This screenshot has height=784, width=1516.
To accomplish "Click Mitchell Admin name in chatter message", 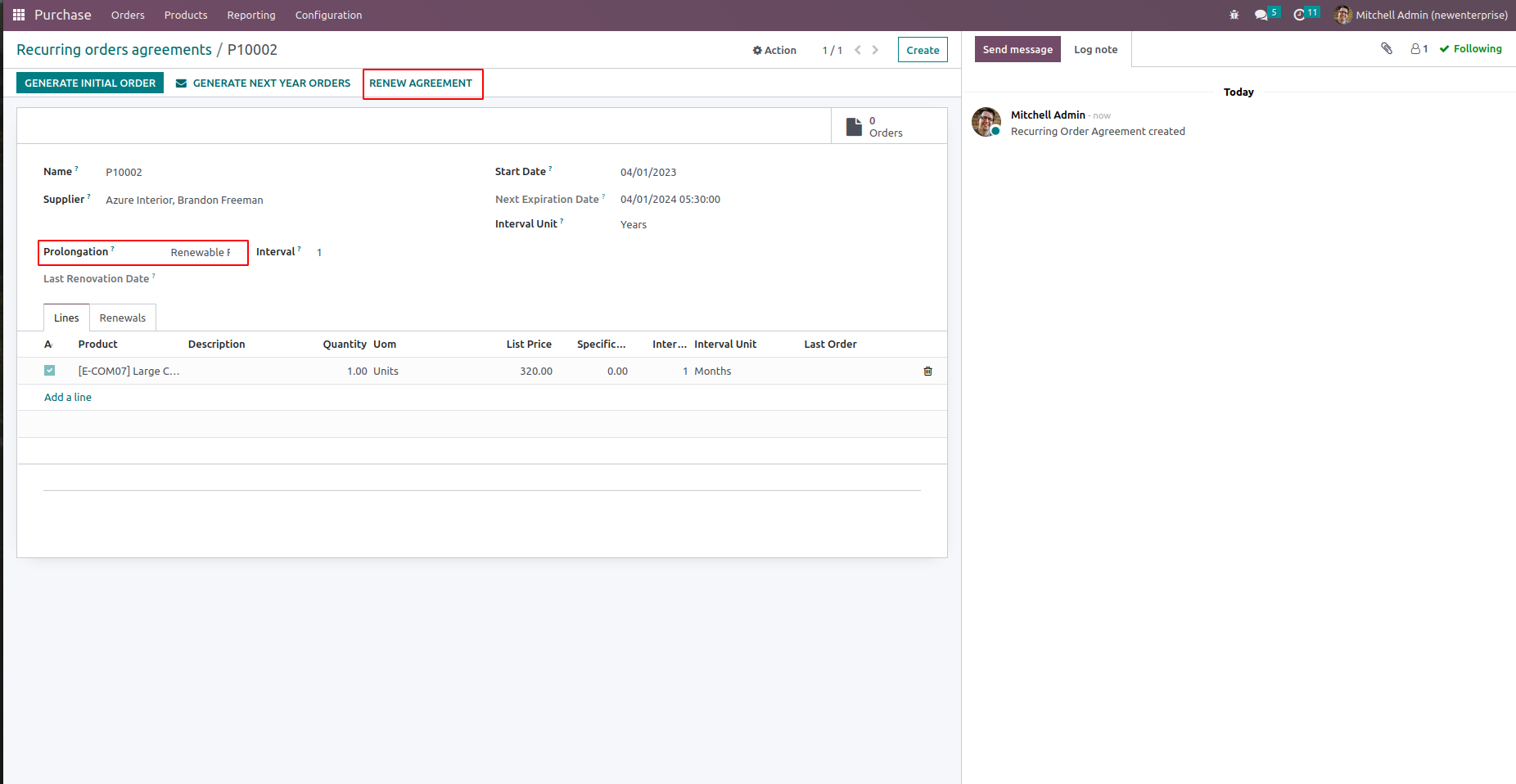I will click(1048, 115).
